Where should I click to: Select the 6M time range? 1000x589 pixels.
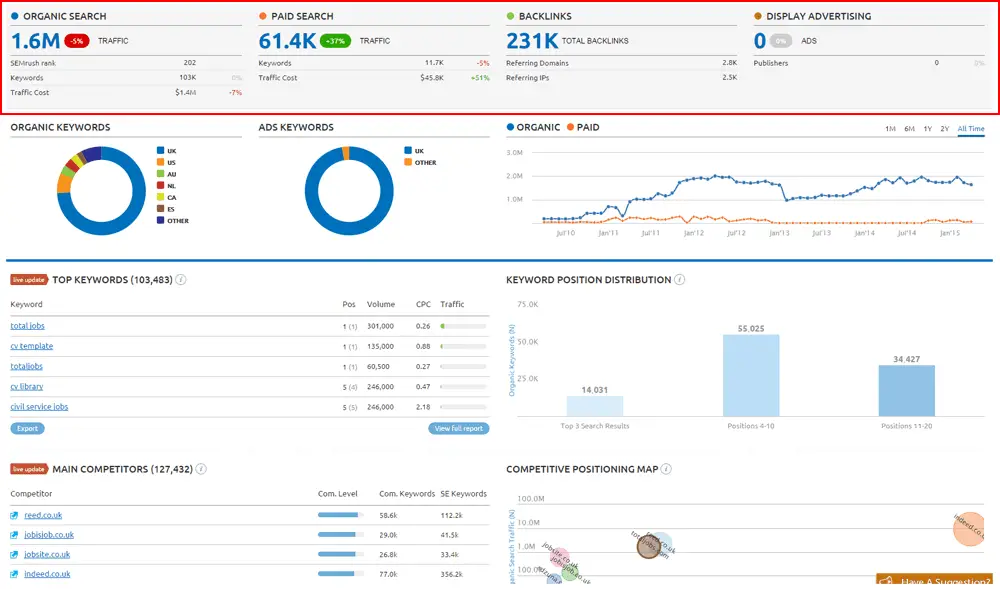click(909, 129)
